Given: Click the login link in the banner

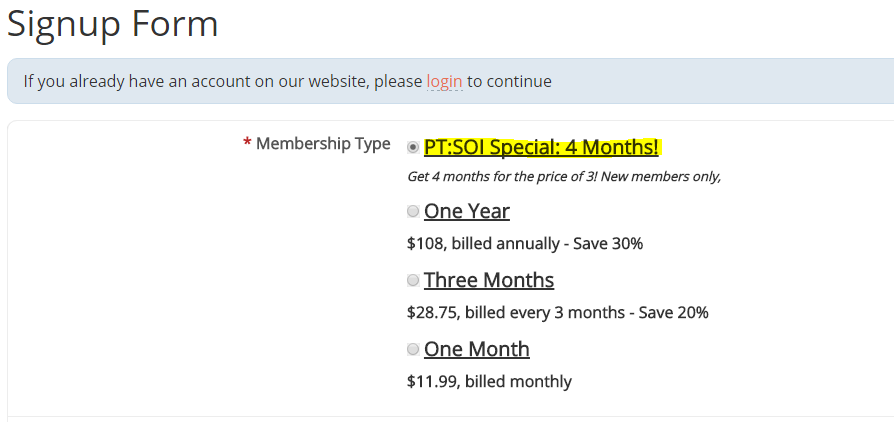Looking at the screenshot, I should point(444,81).
